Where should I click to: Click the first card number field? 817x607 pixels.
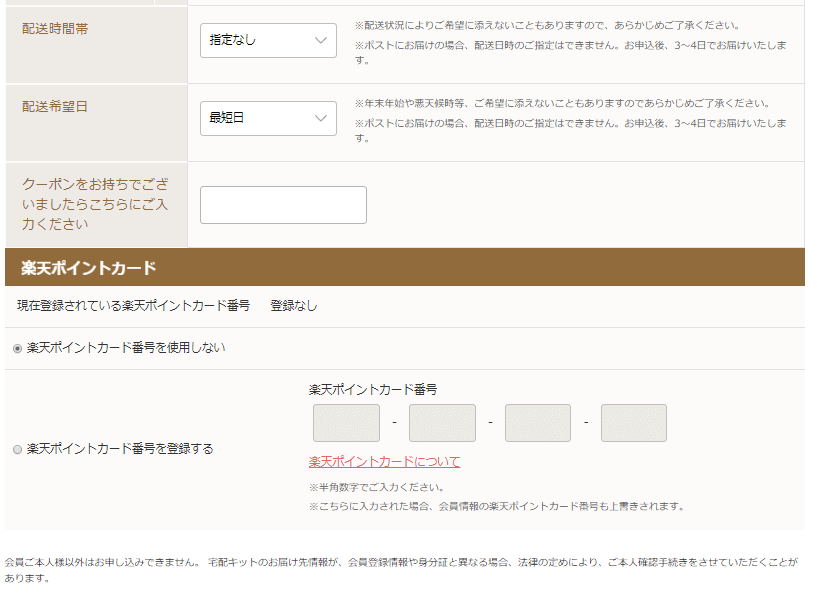[346, 423]
